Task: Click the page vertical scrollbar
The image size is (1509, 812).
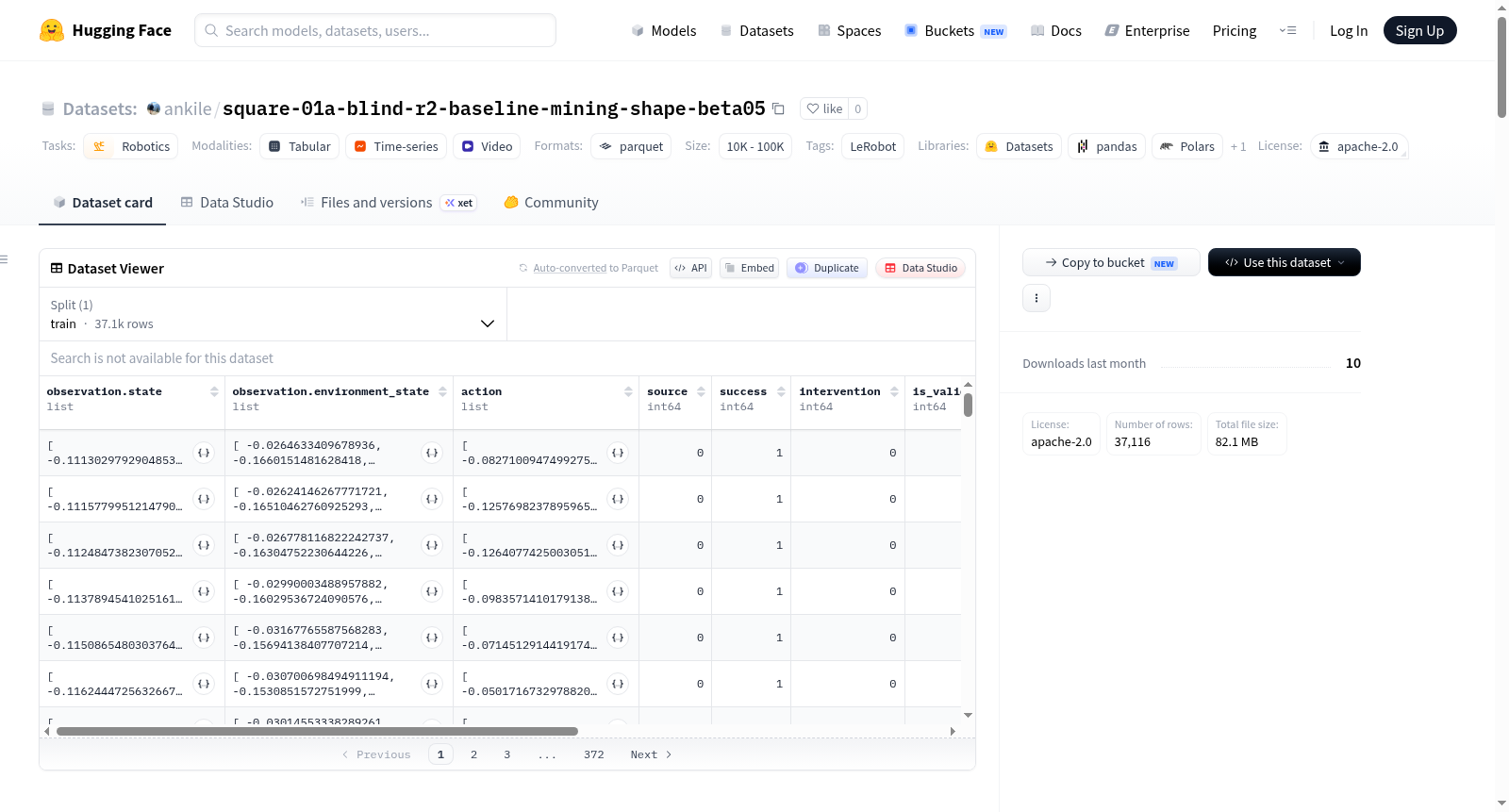Action: 1501,67
